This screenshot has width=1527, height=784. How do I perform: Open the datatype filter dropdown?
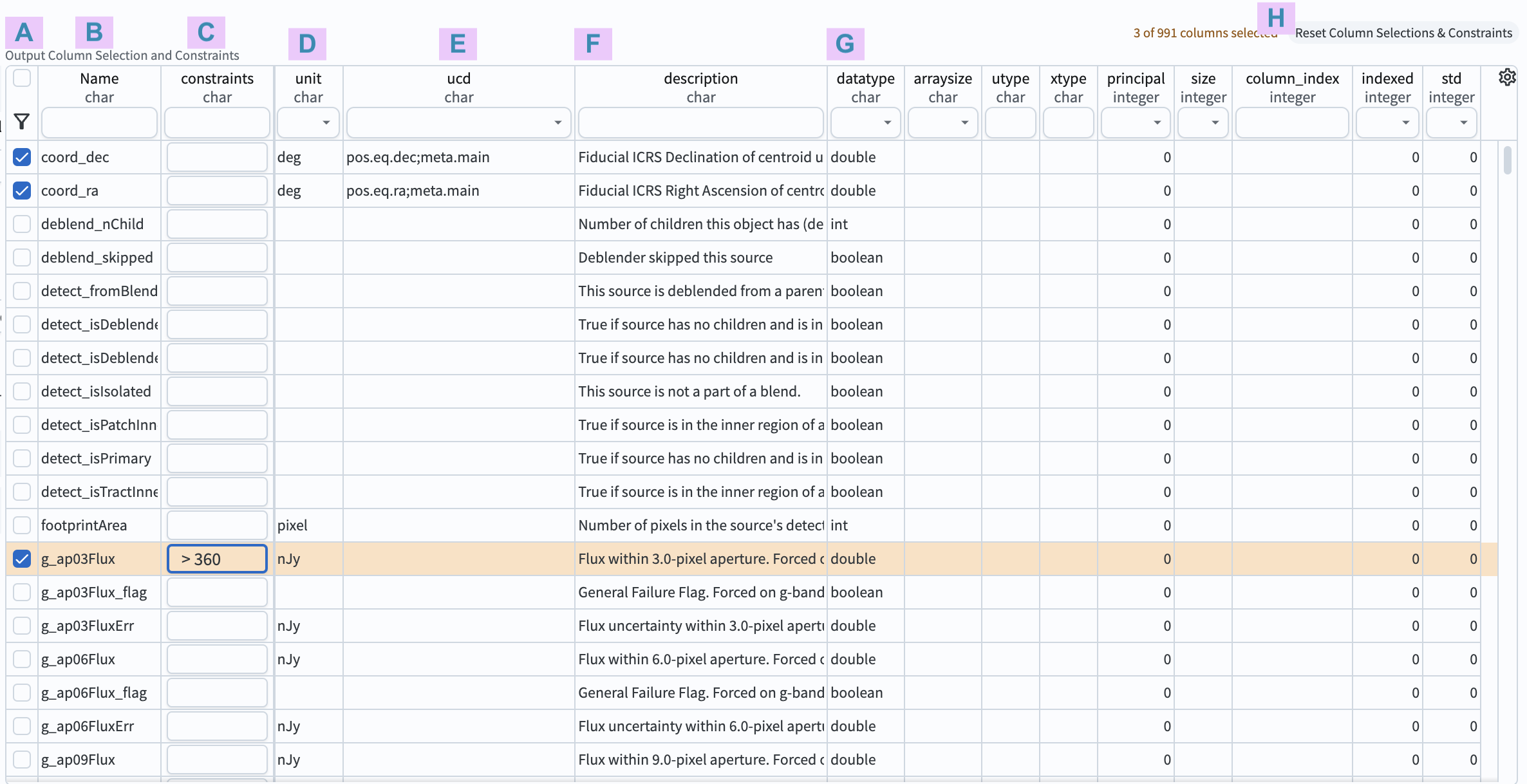point(888,122)
